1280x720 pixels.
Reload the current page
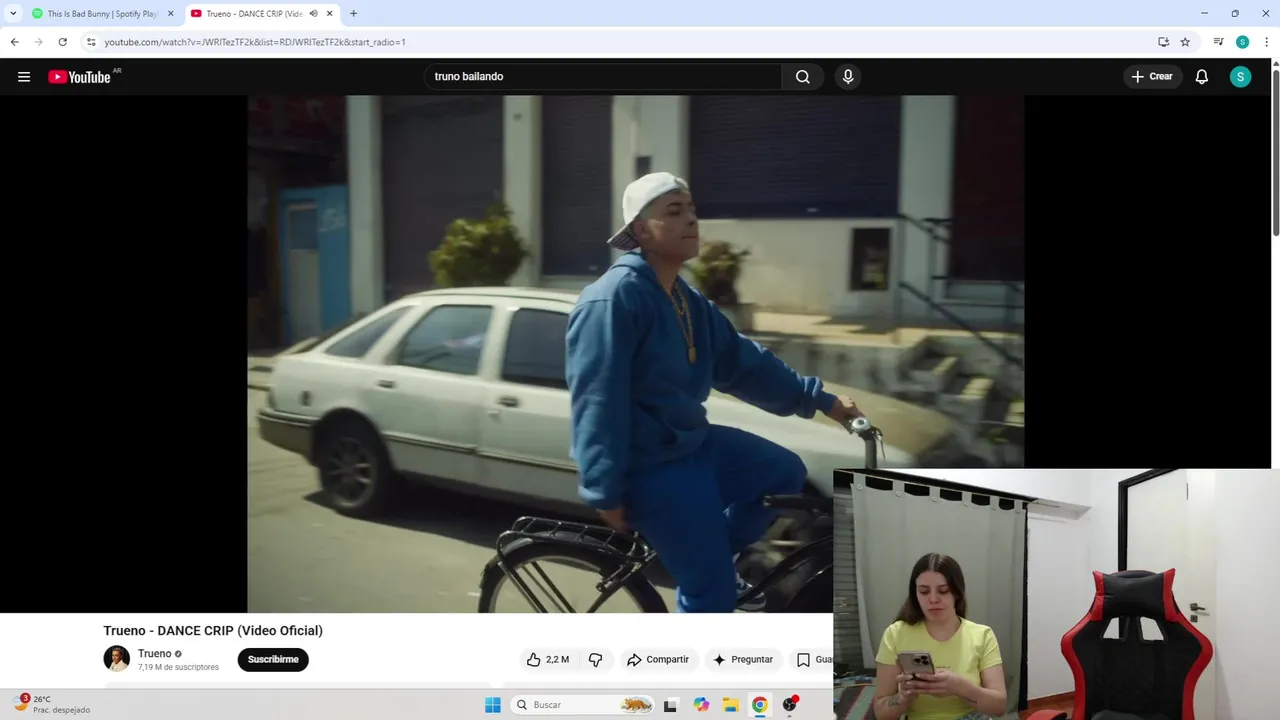[62, 42]
